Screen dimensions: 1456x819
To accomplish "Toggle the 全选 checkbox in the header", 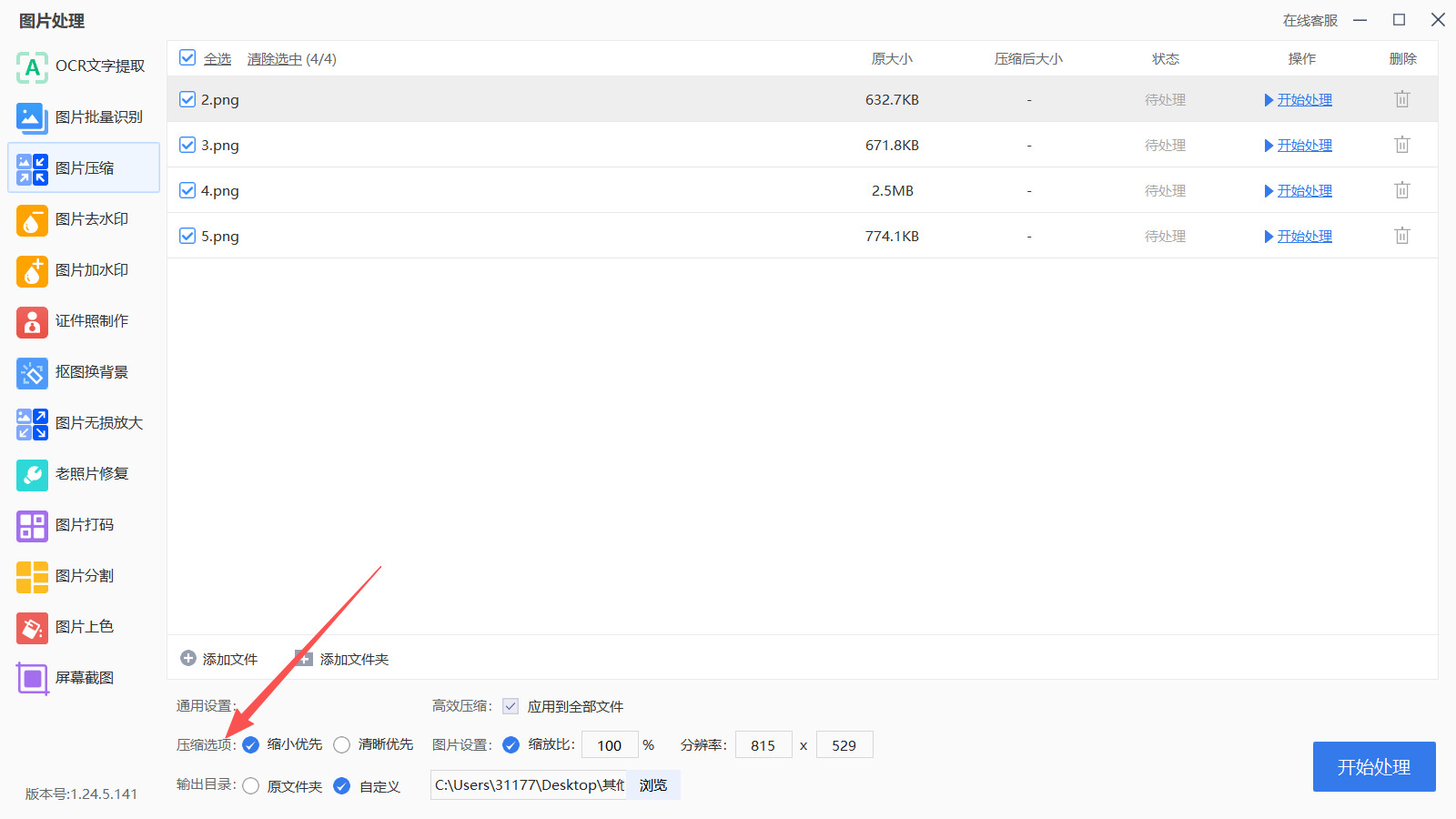I will coord(187,58).
